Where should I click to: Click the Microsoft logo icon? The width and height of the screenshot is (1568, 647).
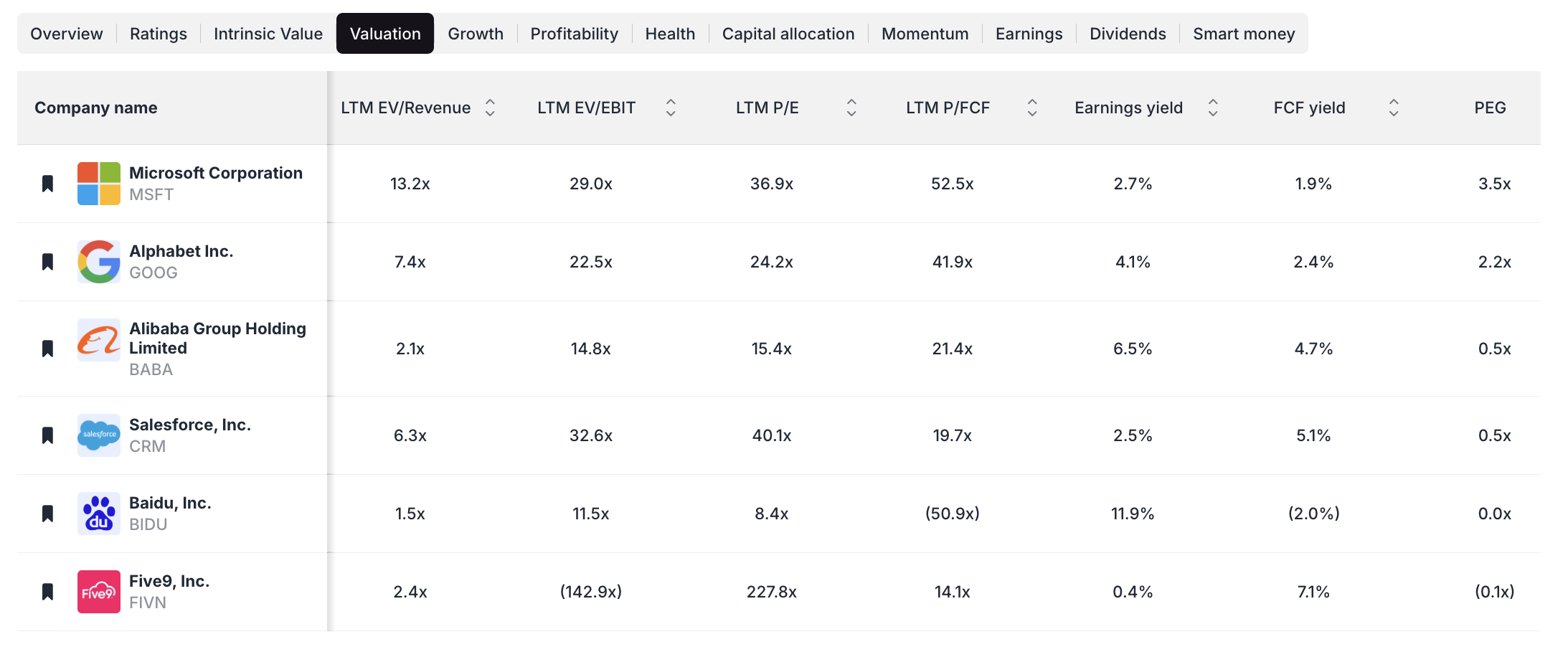pos(98,184)
